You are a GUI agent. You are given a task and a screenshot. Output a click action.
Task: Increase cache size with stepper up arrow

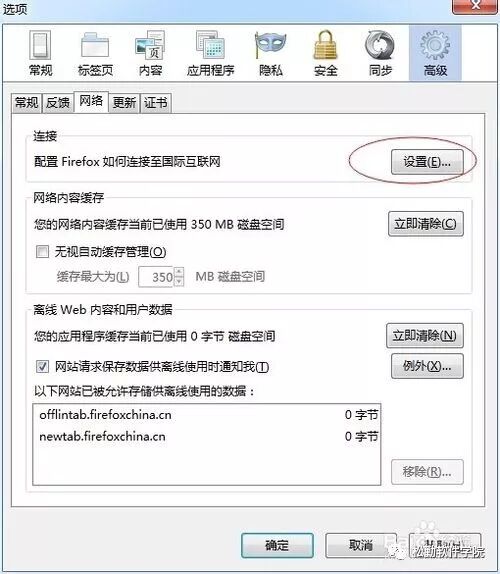(179, 272)
